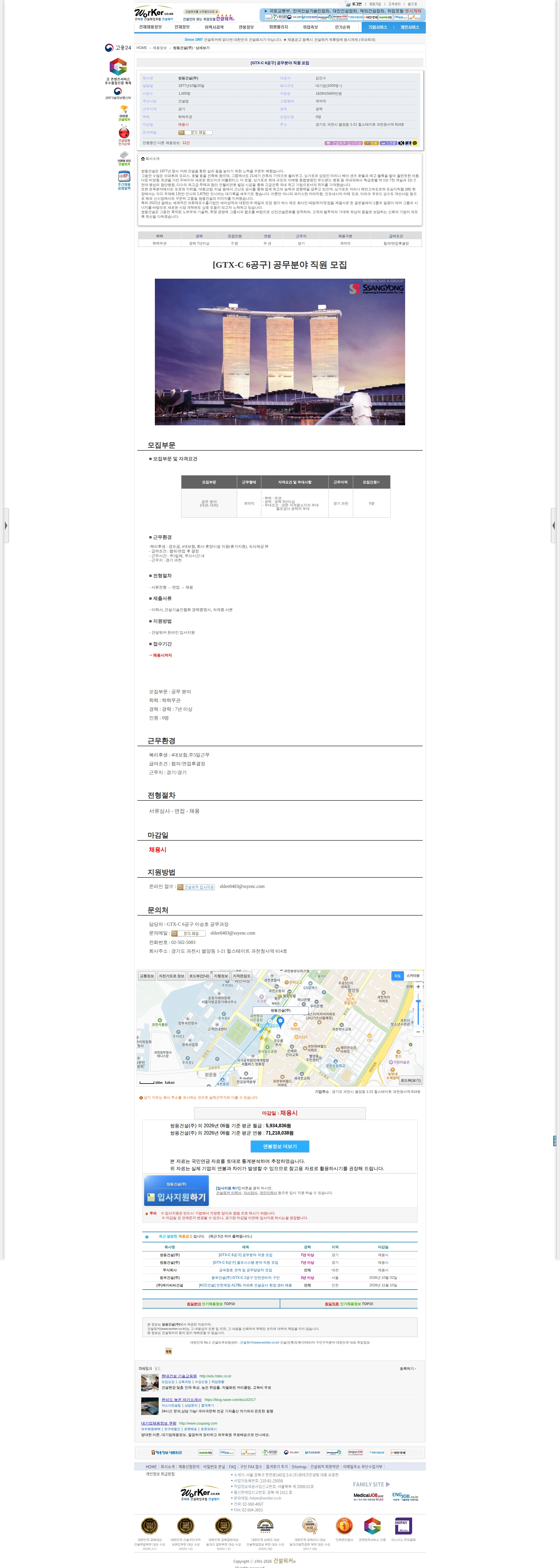Switch to 개인서비스 section

[409, 27]
